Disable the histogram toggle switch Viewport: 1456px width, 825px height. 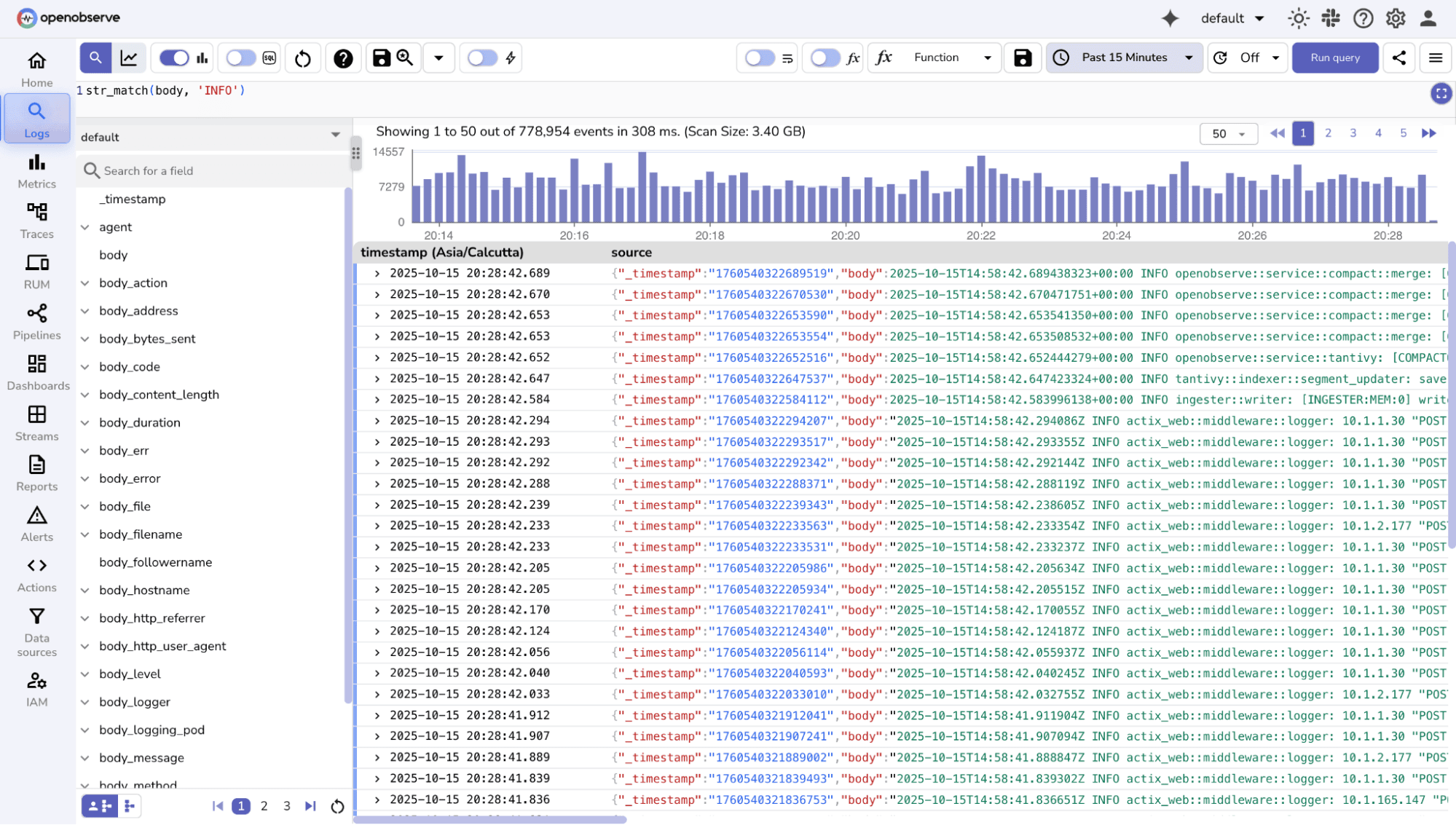[x=173, y=58]
